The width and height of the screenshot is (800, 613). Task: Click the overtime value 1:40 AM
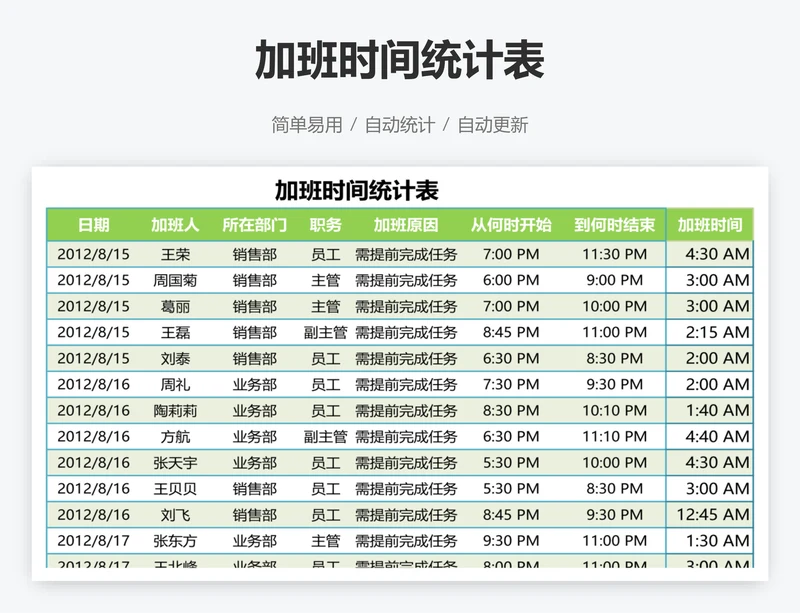click(x=717, y=410)
